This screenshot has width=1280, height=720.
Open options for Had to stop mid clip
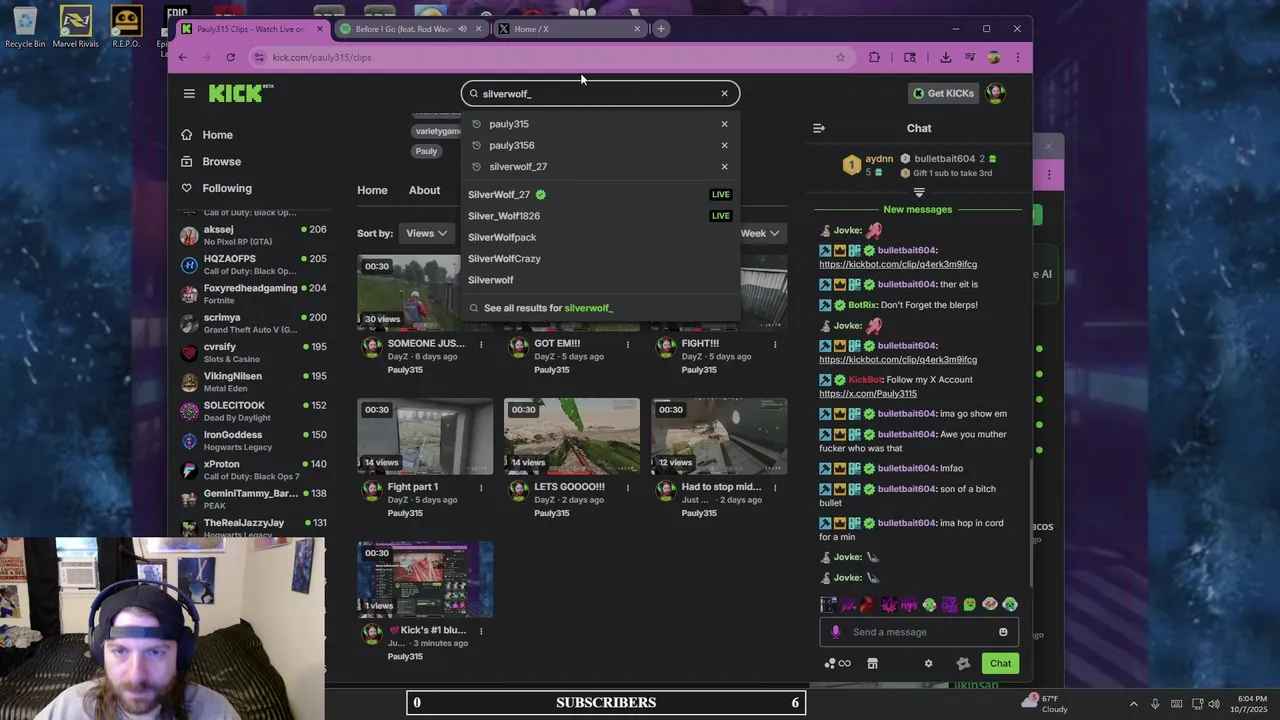[775, 488]
